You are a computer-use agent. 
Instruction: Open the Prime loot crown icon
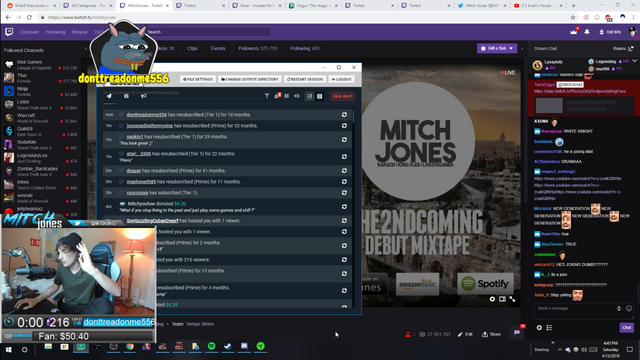click(x=573, y=32)
